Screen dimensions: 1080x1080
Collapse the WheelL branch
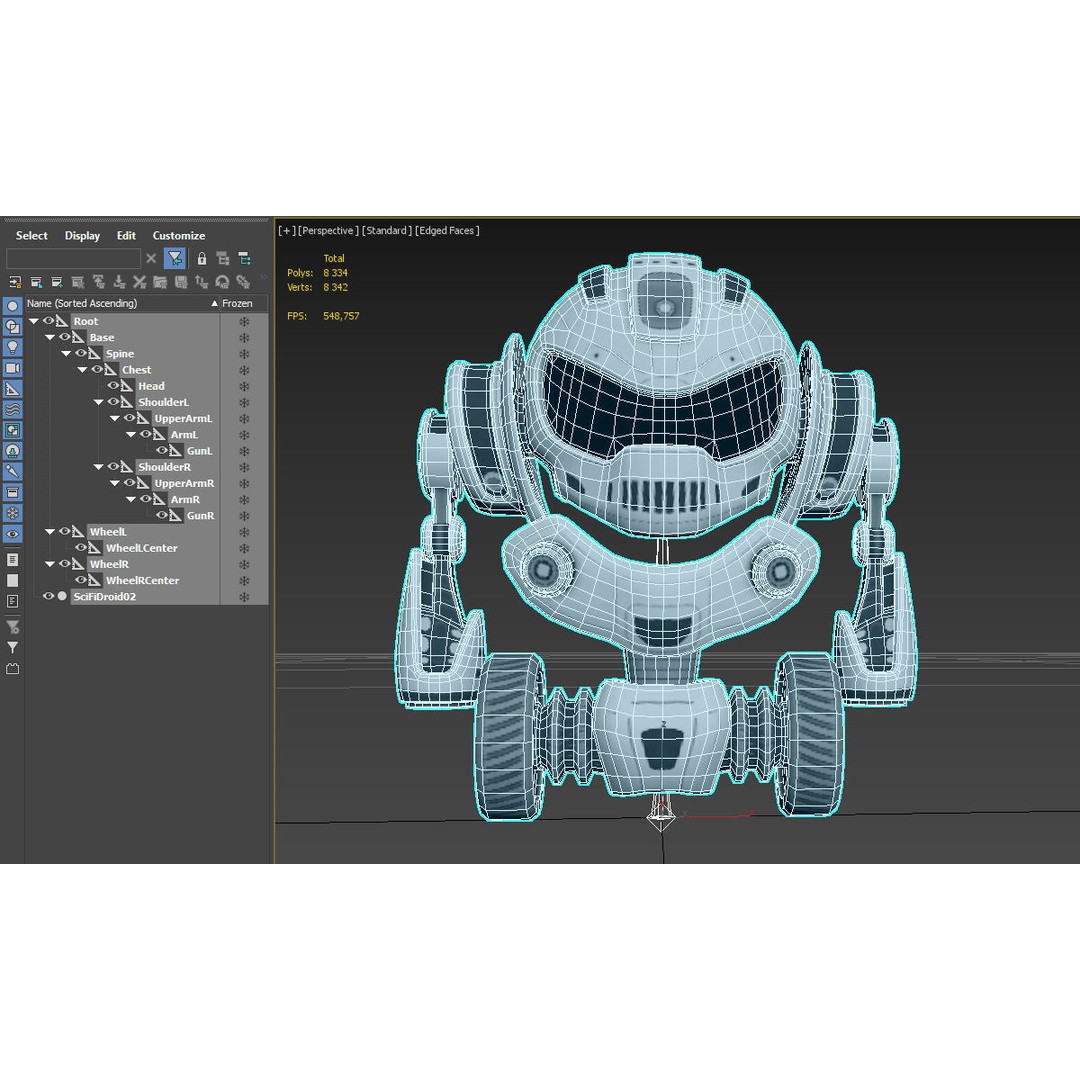point(50,532)
